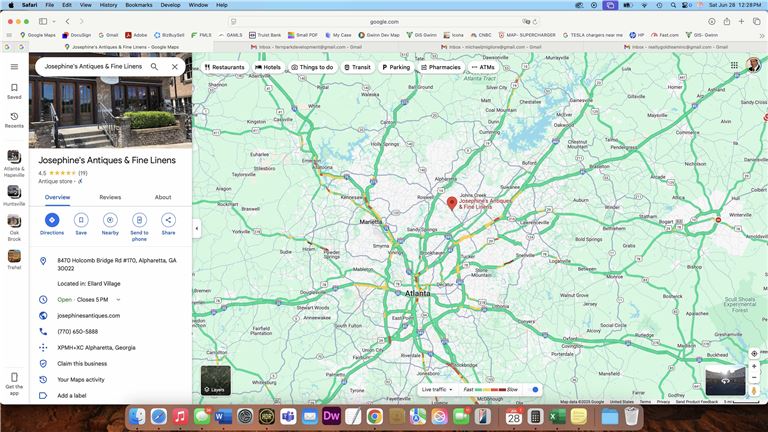Send this place to phone
768x432 pixels.
[x=139, y=227]
